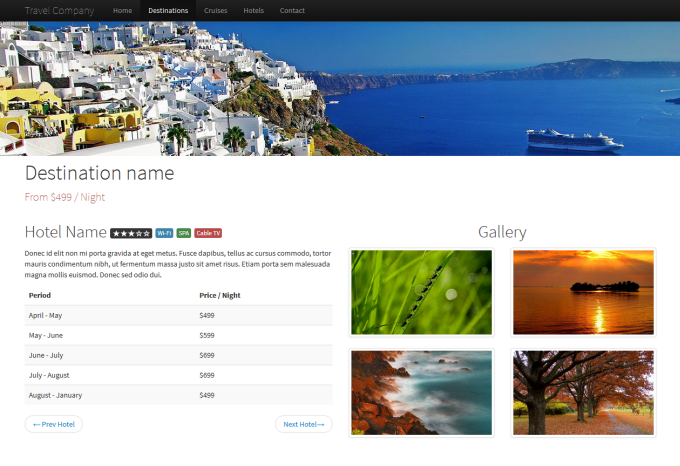Click the Wi-Fi amenity badge
Screen dimensions: 680x466
[x=164, y=233]
